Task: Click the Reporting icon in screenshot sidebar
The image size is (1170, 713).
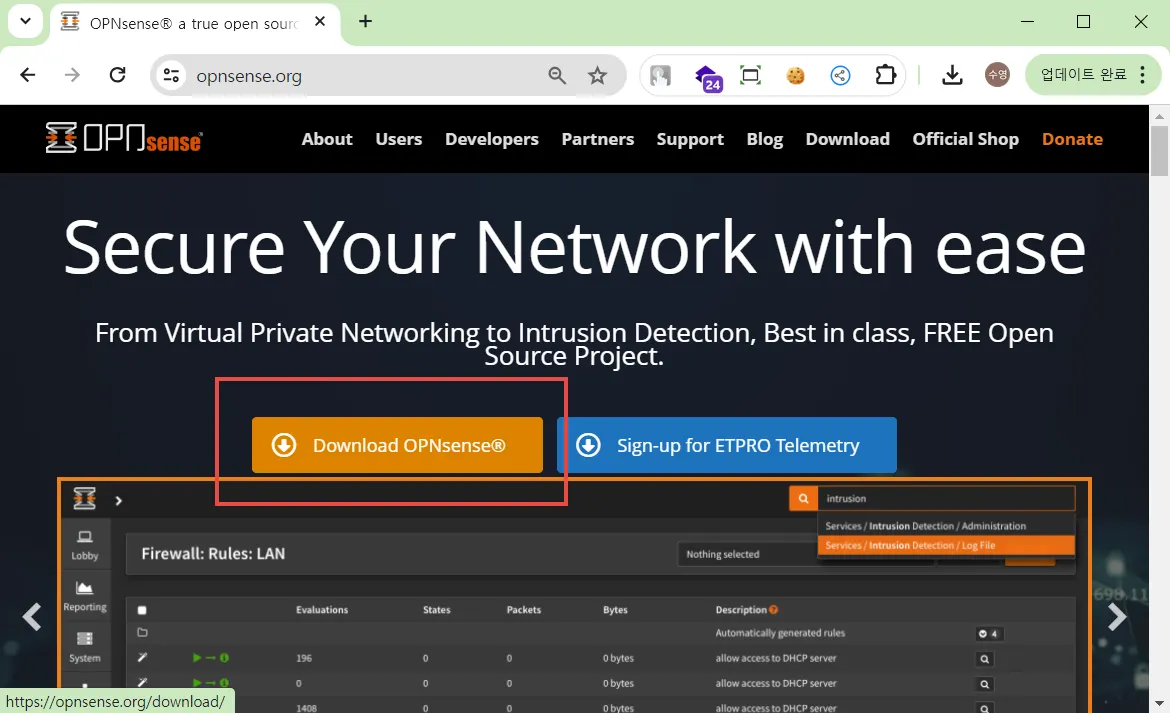Action: coord(85,597)
